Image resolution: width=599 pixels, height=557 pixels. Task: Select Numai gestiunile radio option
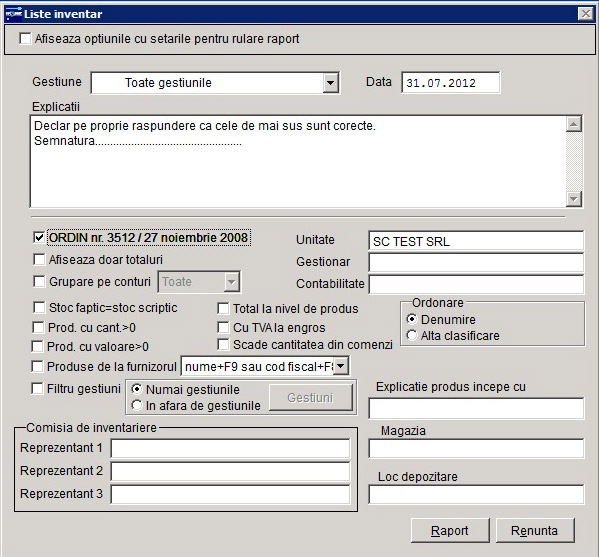tap(137, 389)
